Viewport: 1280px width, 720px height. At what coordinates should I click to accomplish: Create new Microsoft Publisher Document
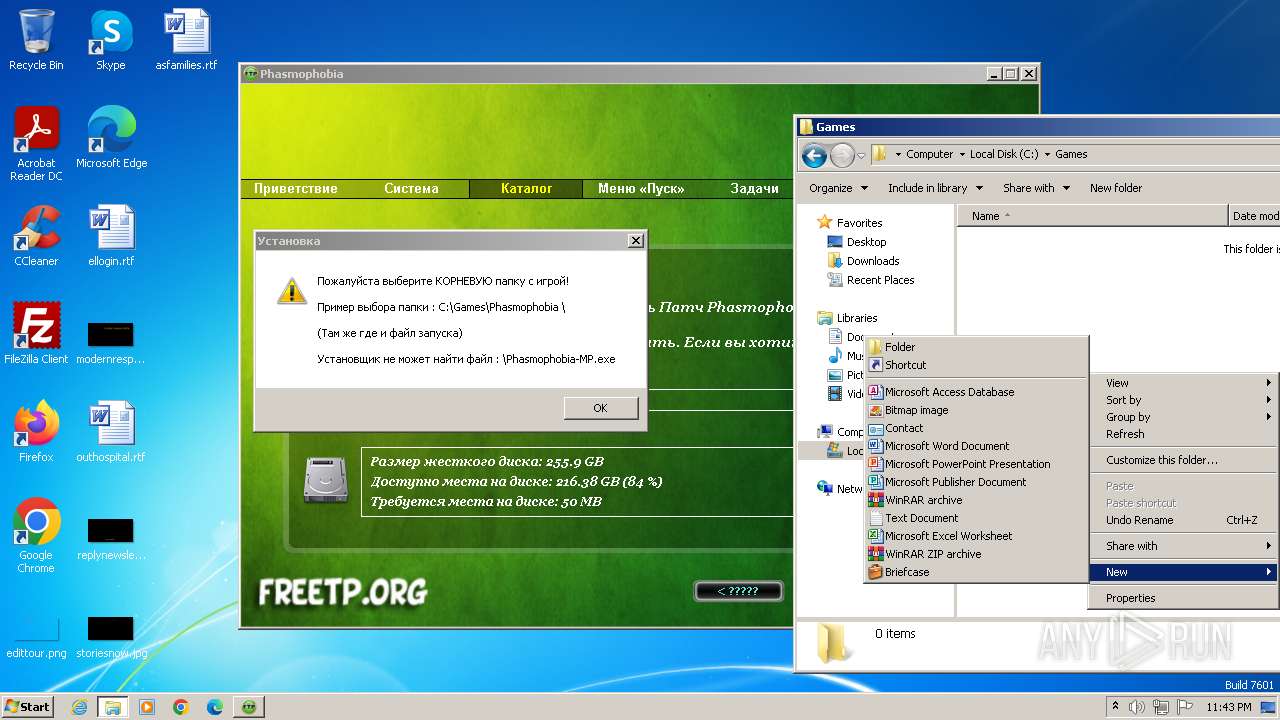point(976,482)
